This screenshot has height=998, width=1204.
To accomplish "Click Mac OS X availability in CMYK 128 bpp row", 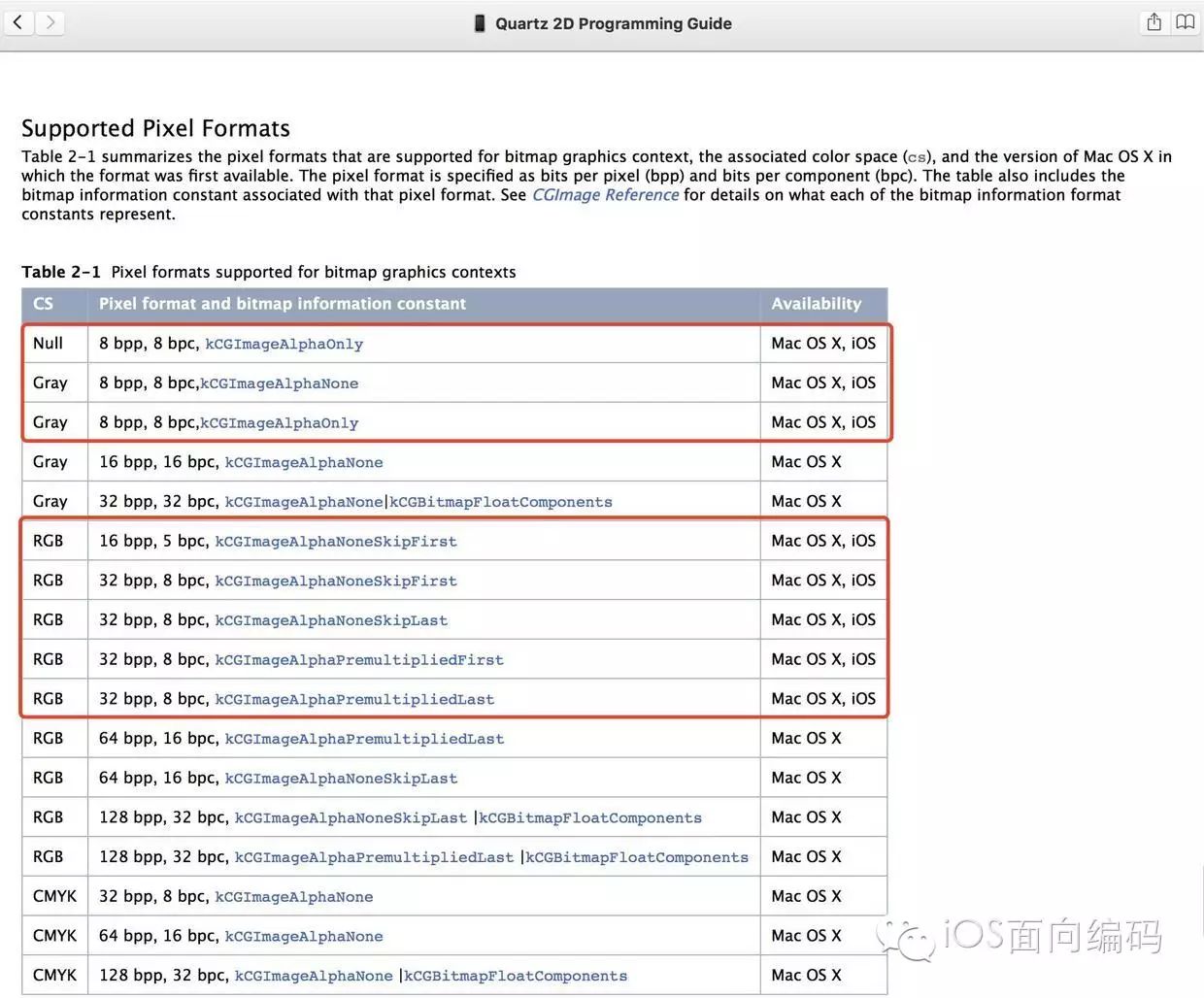I will click(806, 975).
